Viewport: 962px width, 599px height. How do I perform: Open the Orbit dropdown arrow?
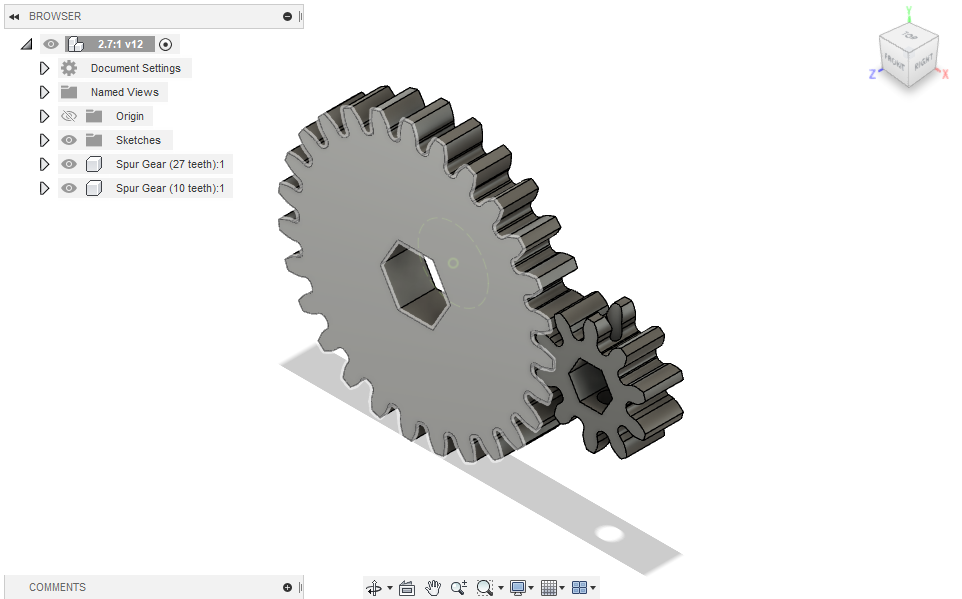tap(390, 588)
